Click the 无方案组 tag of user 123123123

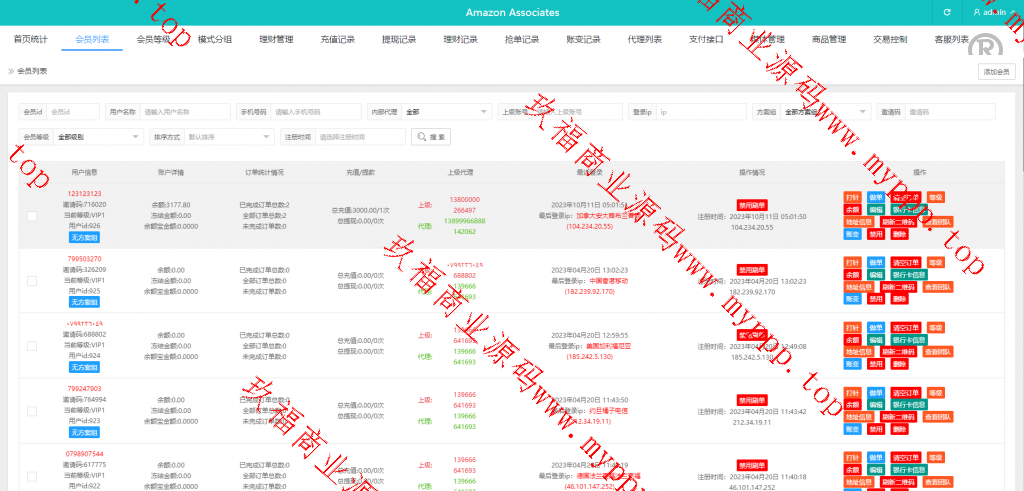click(84, 239)
